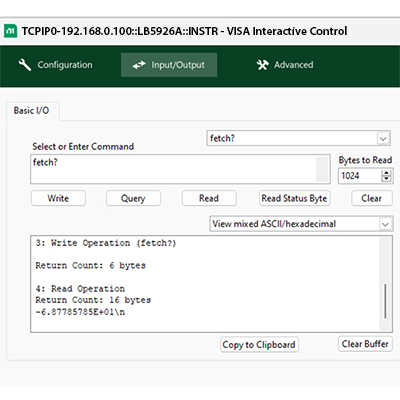Increase the Bytes to Read value
The image size is (400, 400).
point(386,173)
